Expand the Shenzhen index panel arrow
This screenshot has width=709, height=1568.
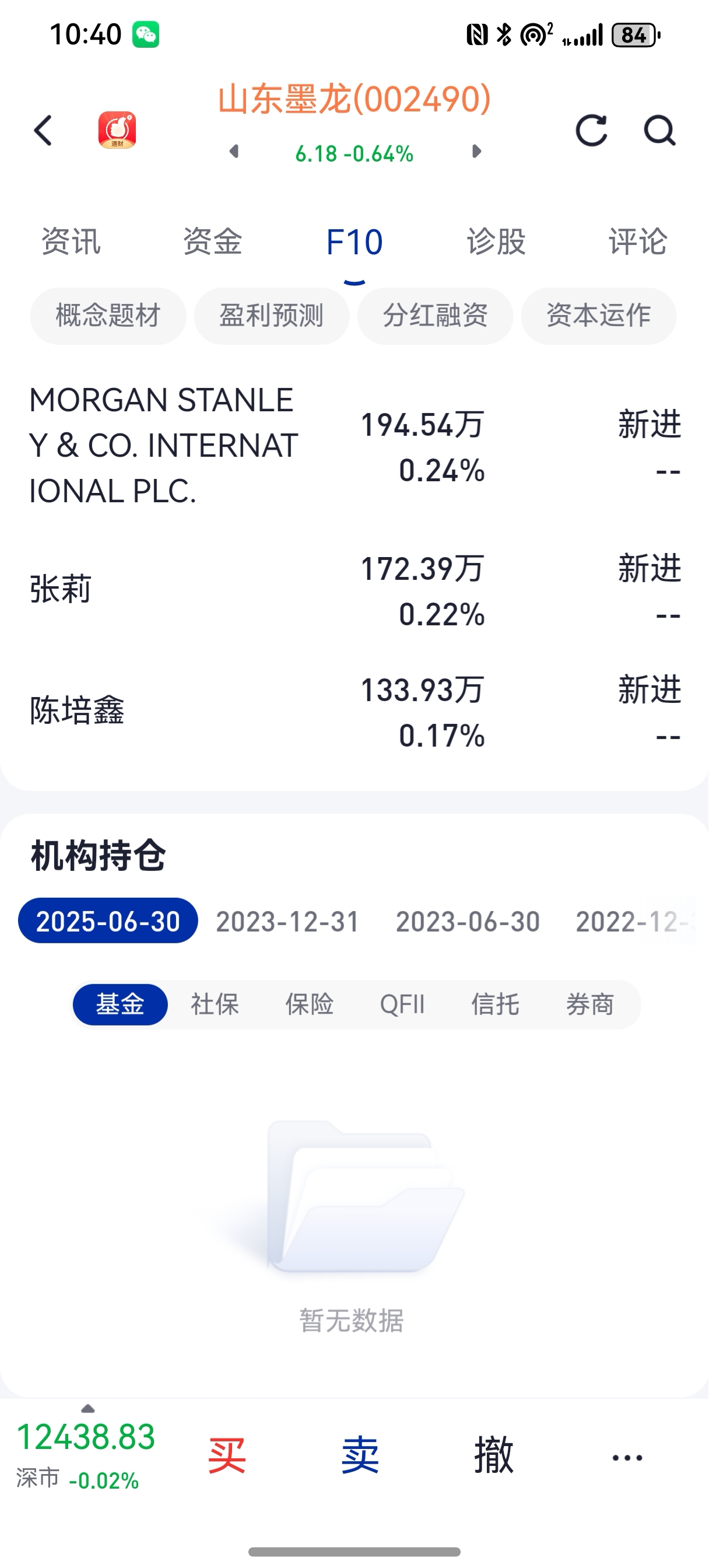coord(87,1409)
